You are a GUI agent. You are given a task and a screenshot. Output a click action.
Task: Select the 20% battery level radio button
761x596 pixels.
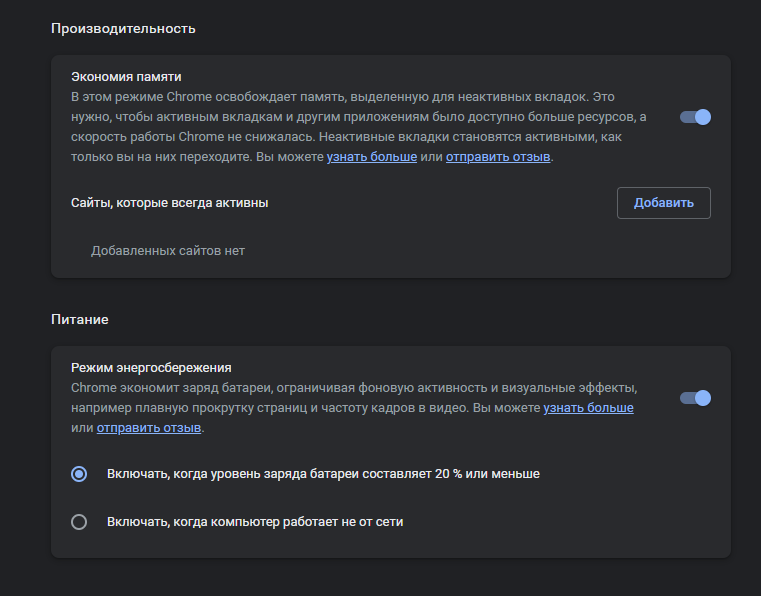[x=79, y=474]
